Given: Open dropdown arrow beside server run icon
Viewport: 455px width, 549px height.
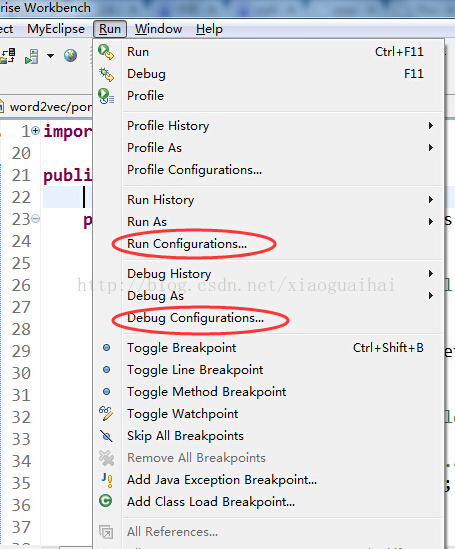Looking at the screenshot, I should [x=50, y=56].
